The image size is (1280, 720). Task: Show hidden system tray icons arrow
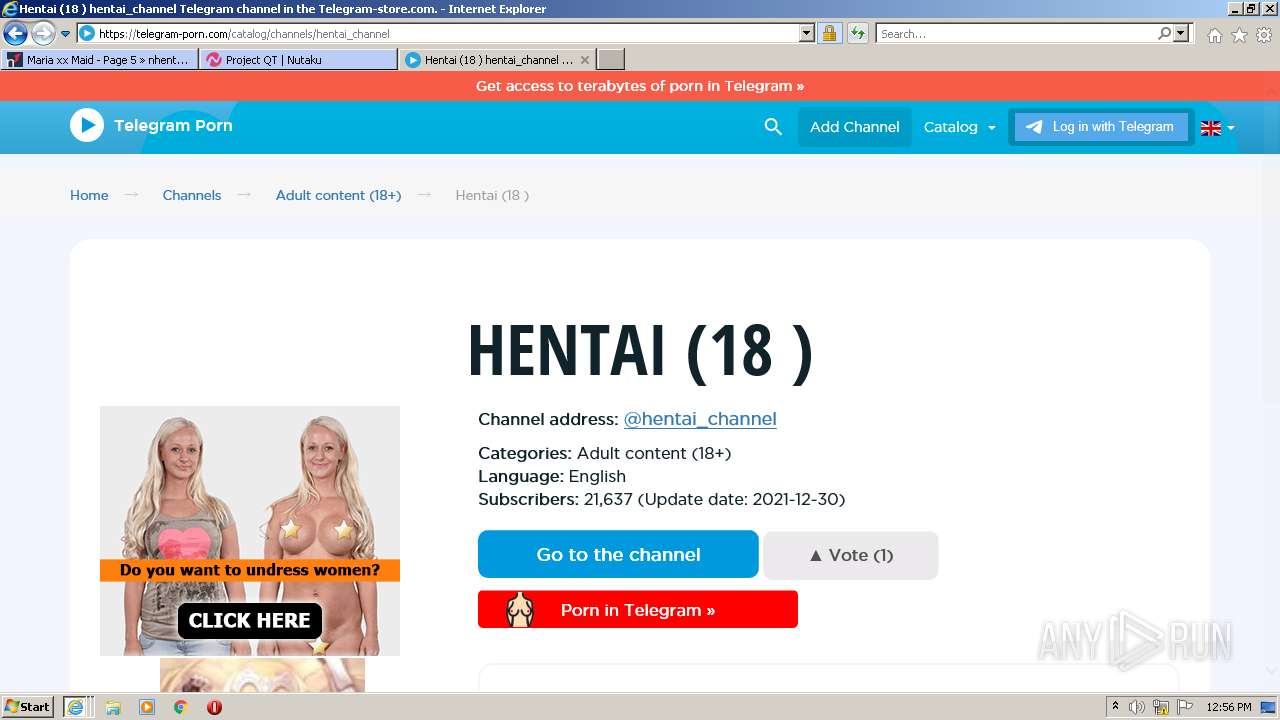click(x=1115, y=707)
